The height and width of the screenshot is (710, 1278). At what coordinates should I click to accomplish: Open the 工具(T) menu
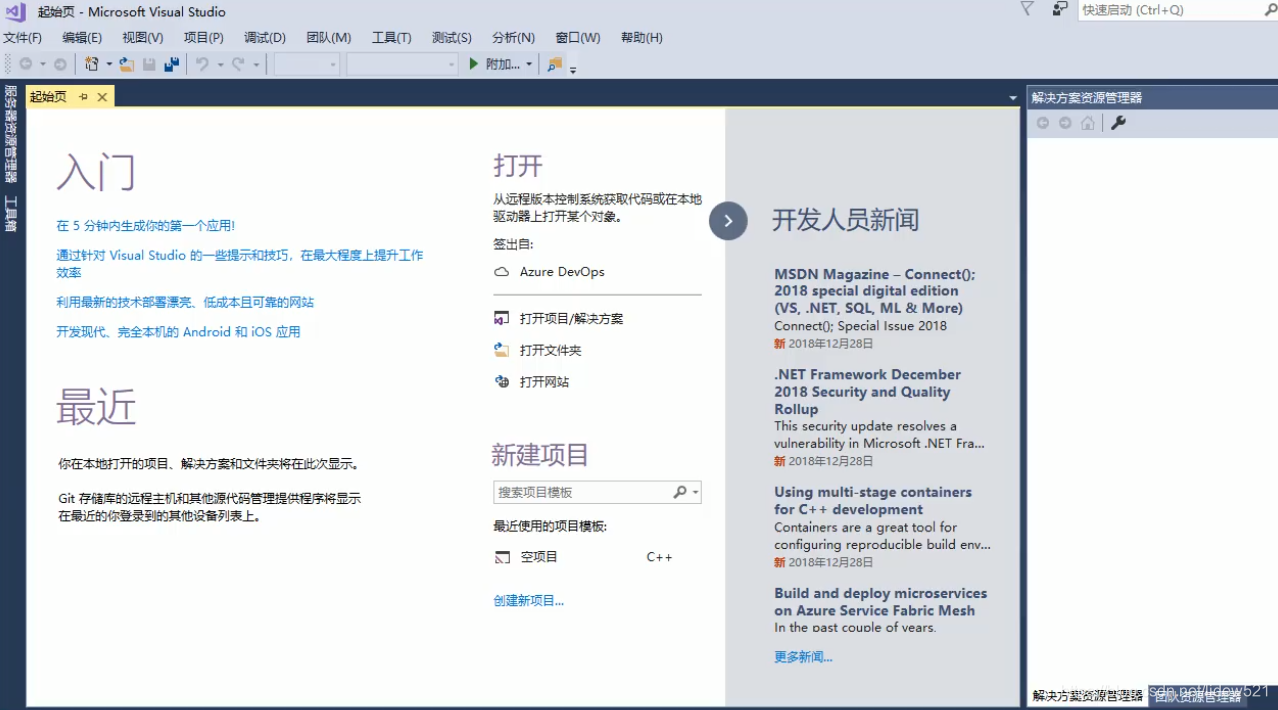(x=391, y=38)
